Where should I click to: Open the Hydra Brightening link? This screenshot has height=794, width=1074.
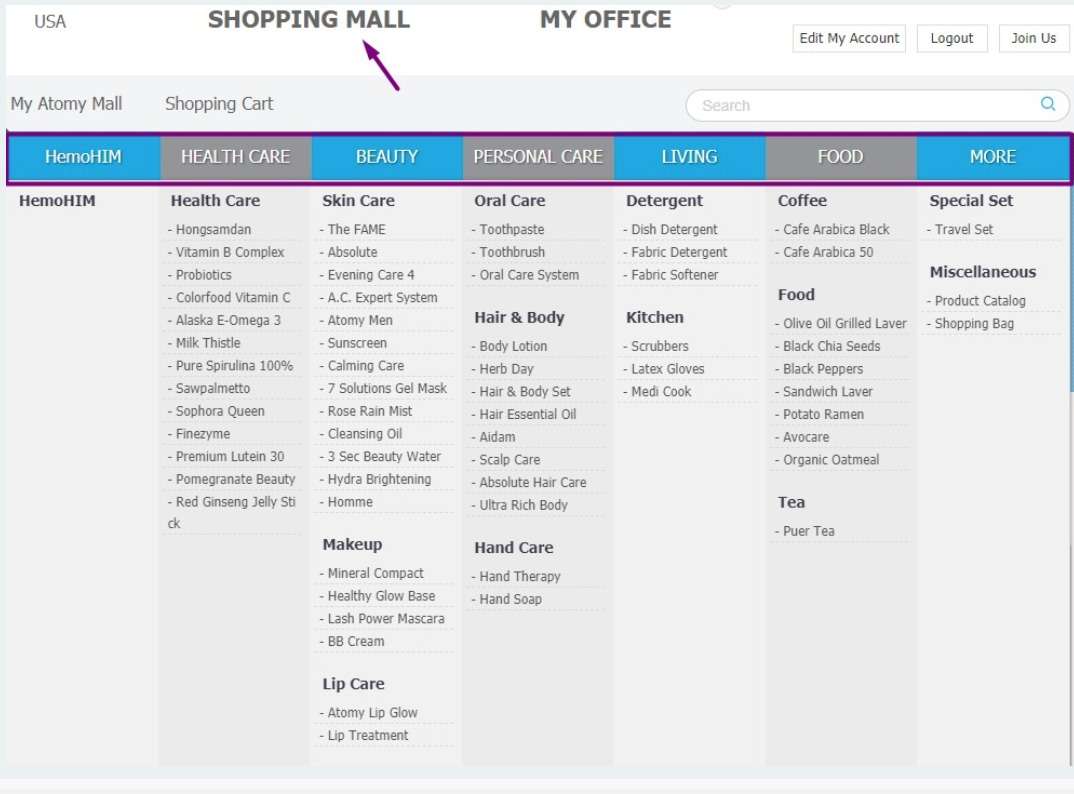pos(379,479)
